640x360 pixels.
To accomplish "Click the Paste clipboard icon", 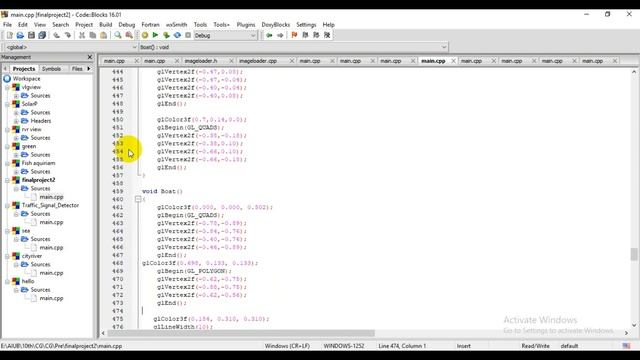I will [x=103, y=36].
